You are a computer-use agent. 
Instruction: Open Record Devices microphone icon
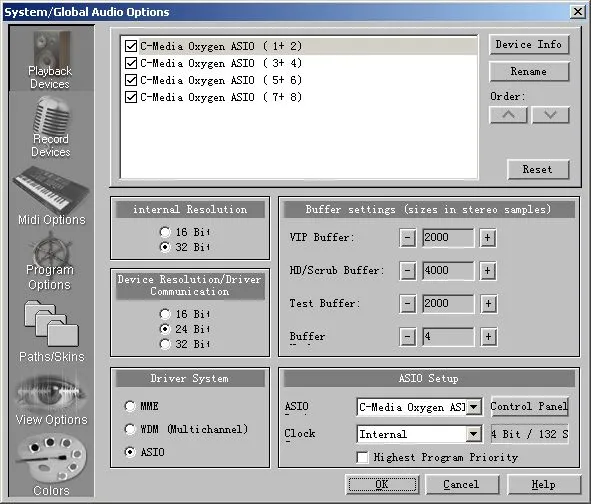click(52, 115)
